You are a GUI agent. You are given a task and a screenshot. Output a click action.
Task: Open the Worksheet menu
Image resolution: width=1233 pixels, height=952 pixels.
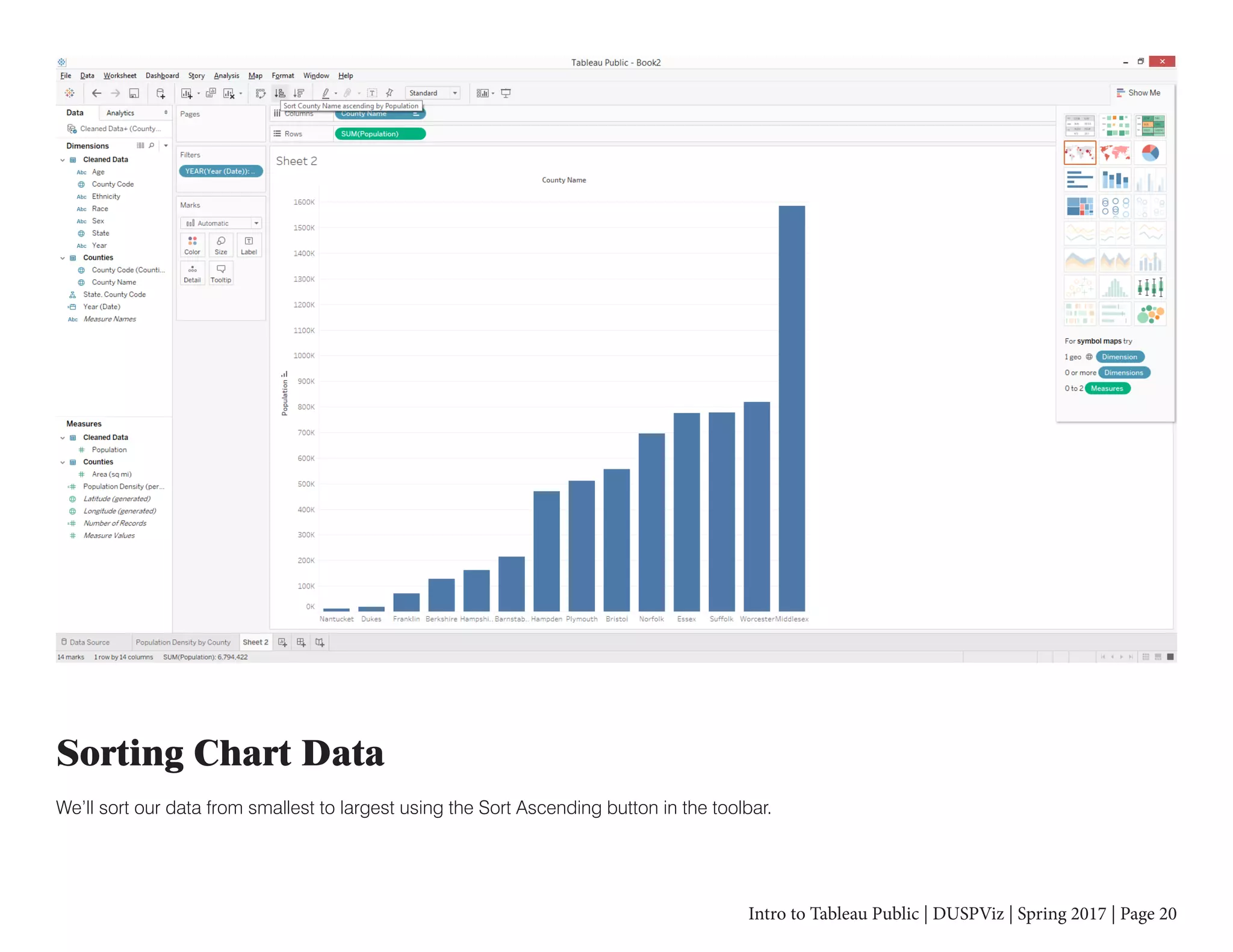pyautogui.click(x=120, y=76)
